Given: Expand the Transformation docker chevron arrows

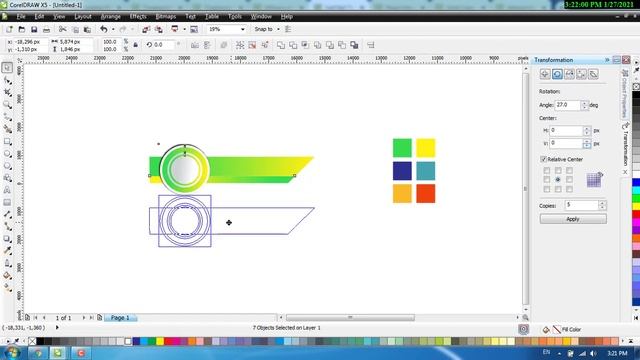Looking at the screenshot, I should tap(607, 60).
